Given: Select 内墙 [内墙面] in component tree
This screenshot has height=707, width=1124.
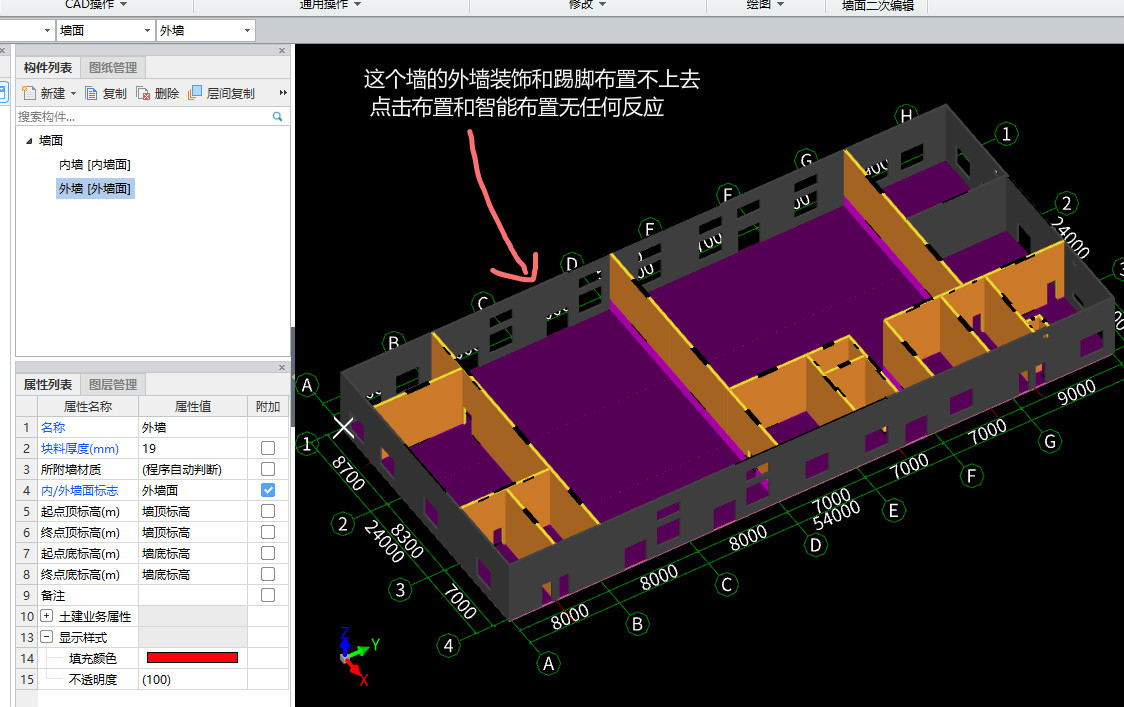Looking at the screenshot, I should click(x=95, y=164).
